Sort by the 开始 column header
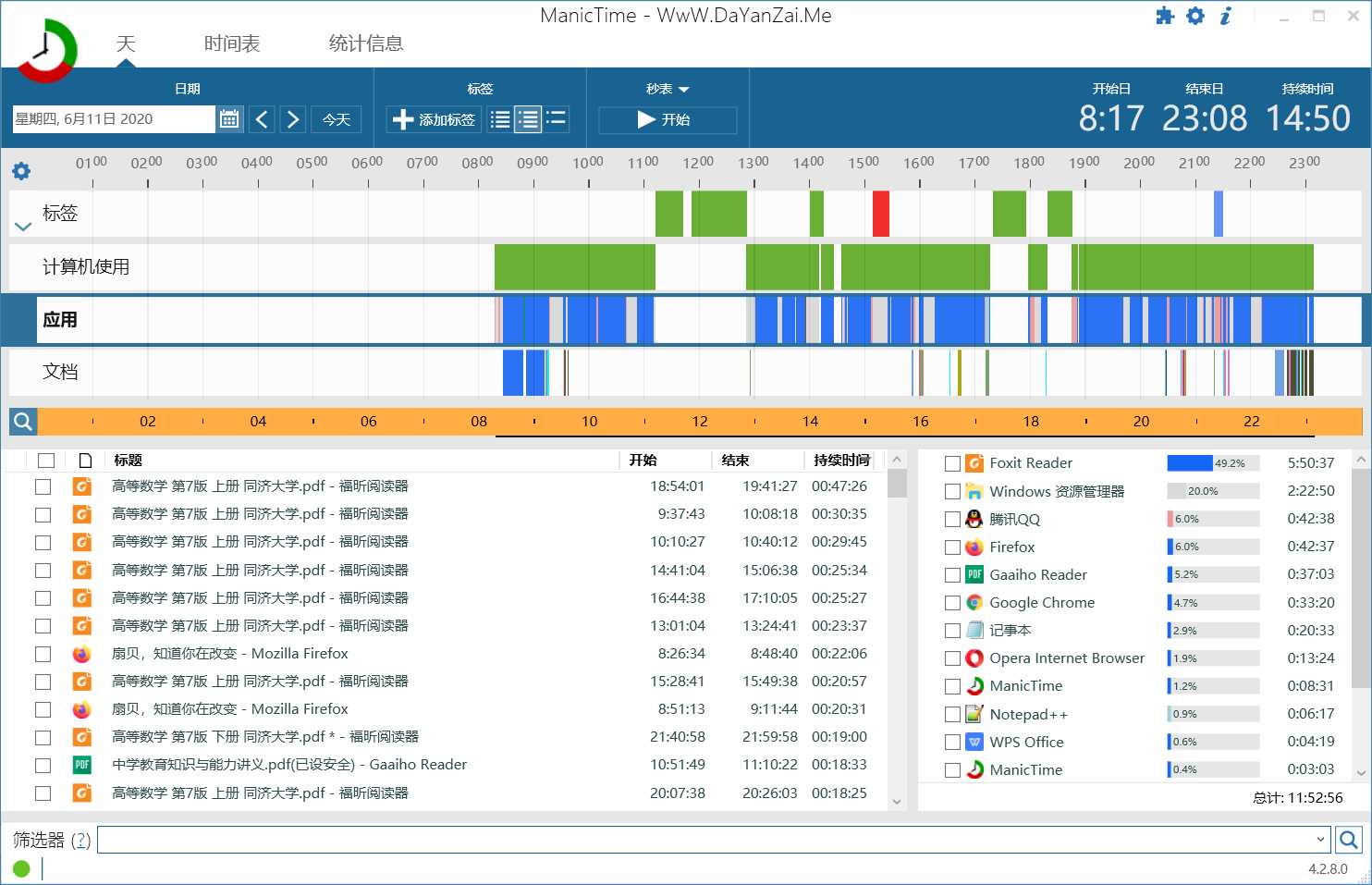Viewport: 1372px width, 885px height. [x=643, y=460]
